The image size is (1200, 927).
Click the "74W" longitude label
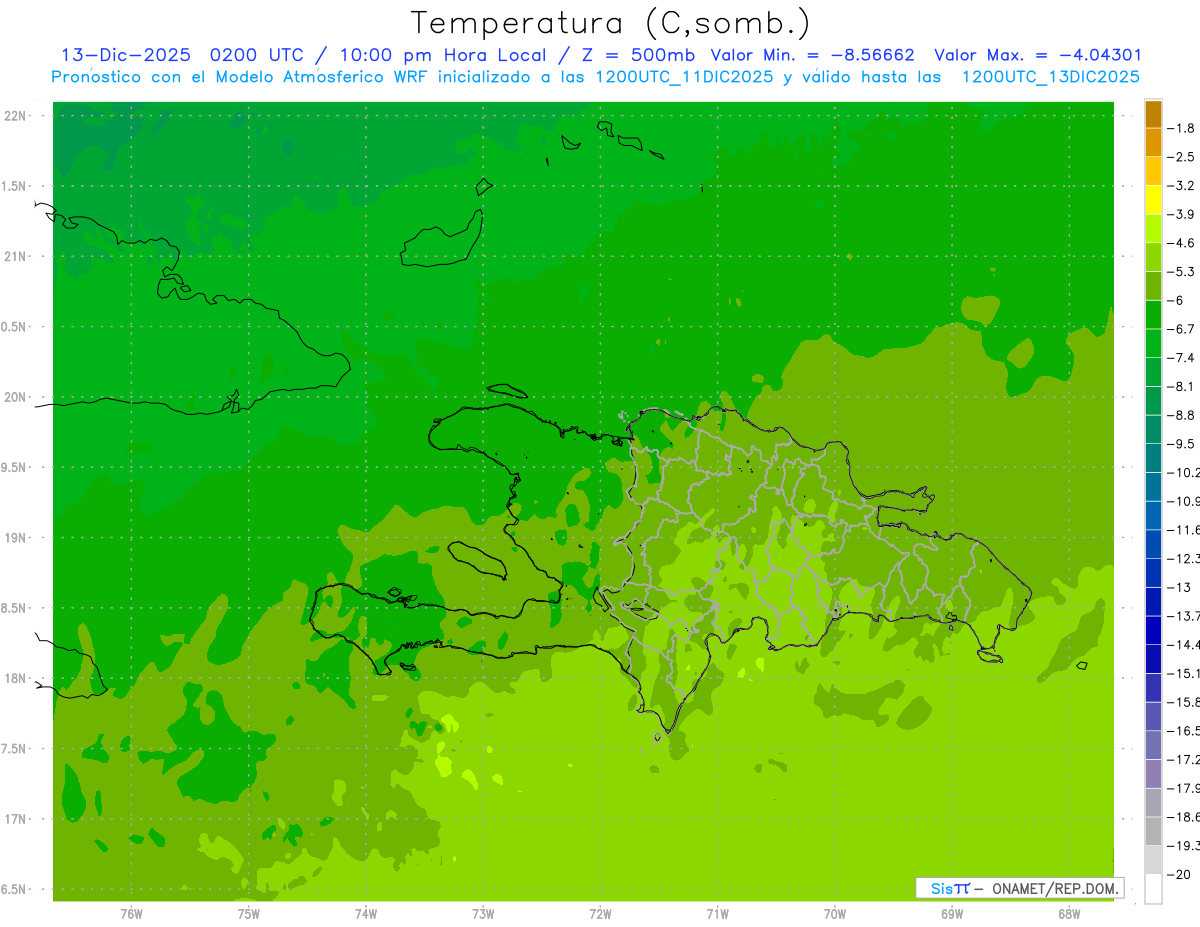pos(365,913)
